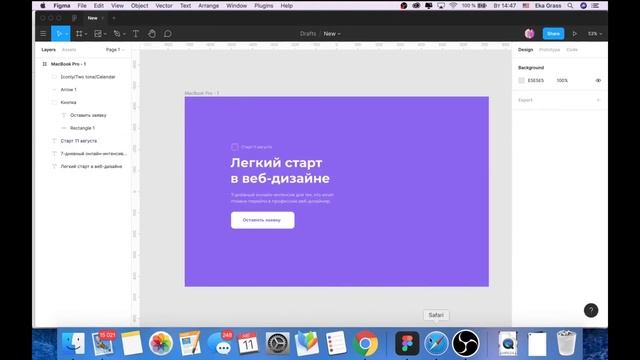
Task: Select the Rectangle shape tool
Action: tap(98, 34)
